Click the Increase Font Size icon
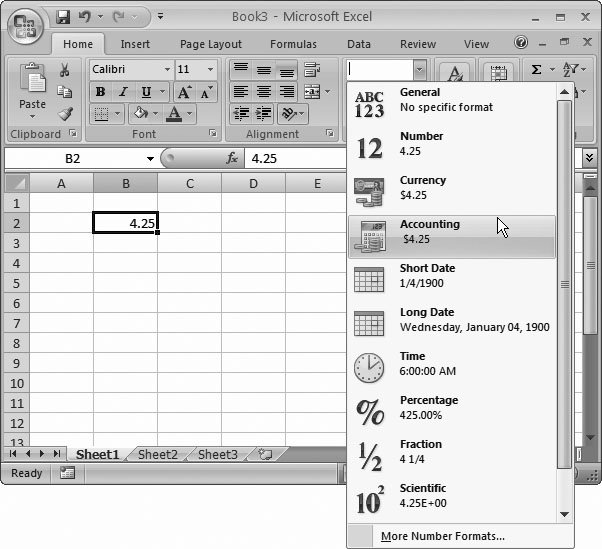602x549 pixels. [185, 92]
